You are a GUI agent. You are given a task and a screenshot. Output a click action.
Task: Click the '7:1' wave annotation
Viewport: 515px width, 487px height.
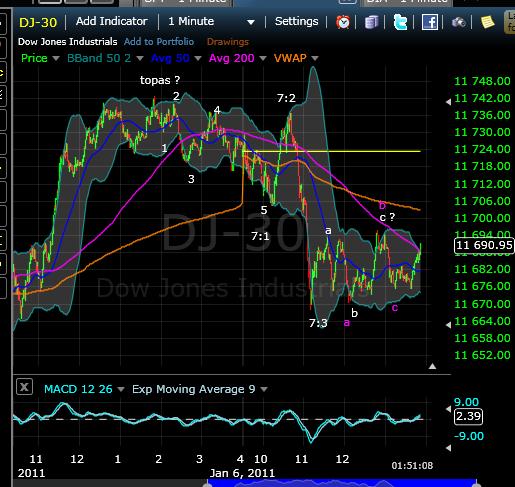[x=260, y=236]
